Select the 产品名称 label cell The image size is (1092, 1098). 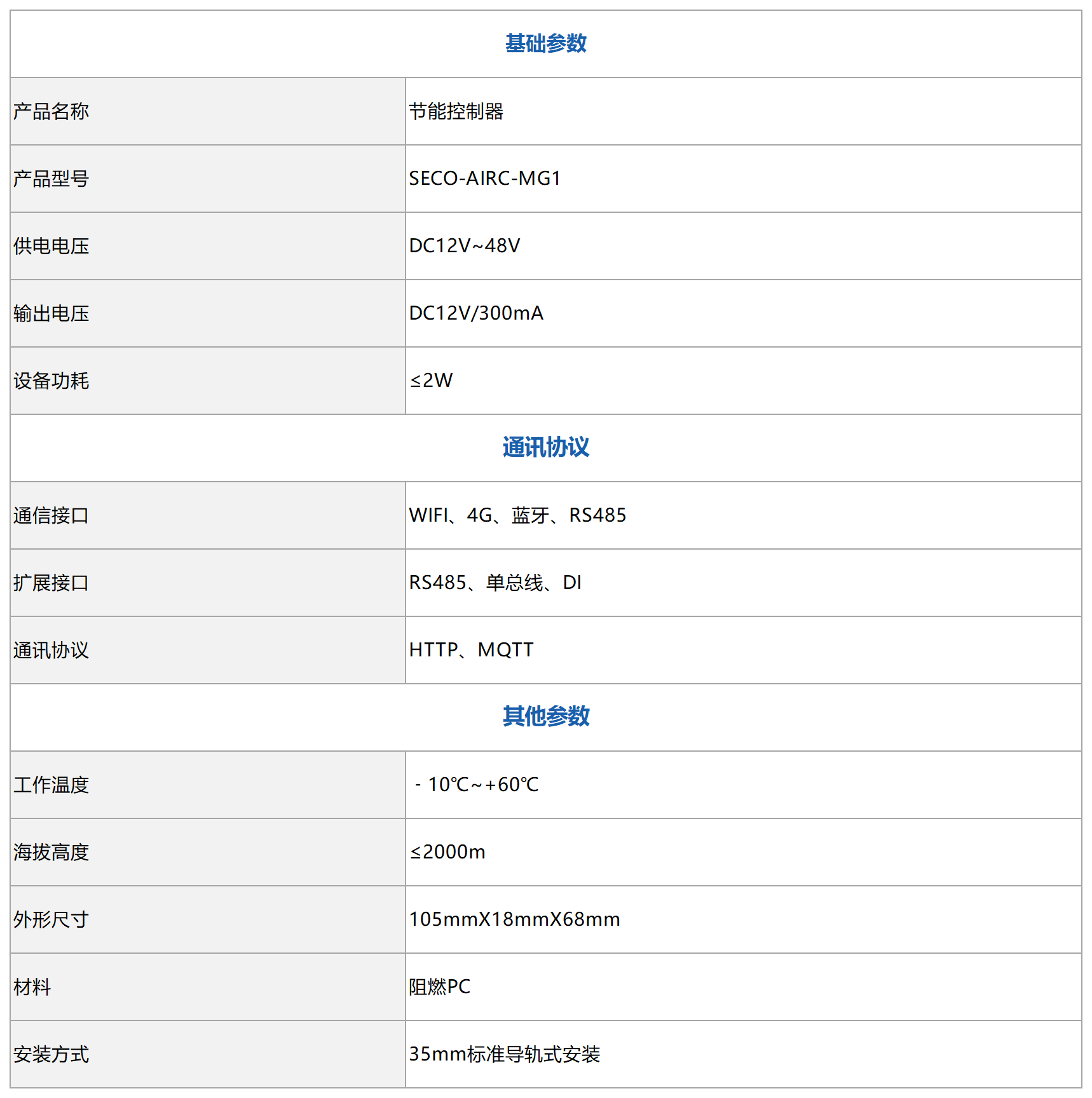click(51, 112)
